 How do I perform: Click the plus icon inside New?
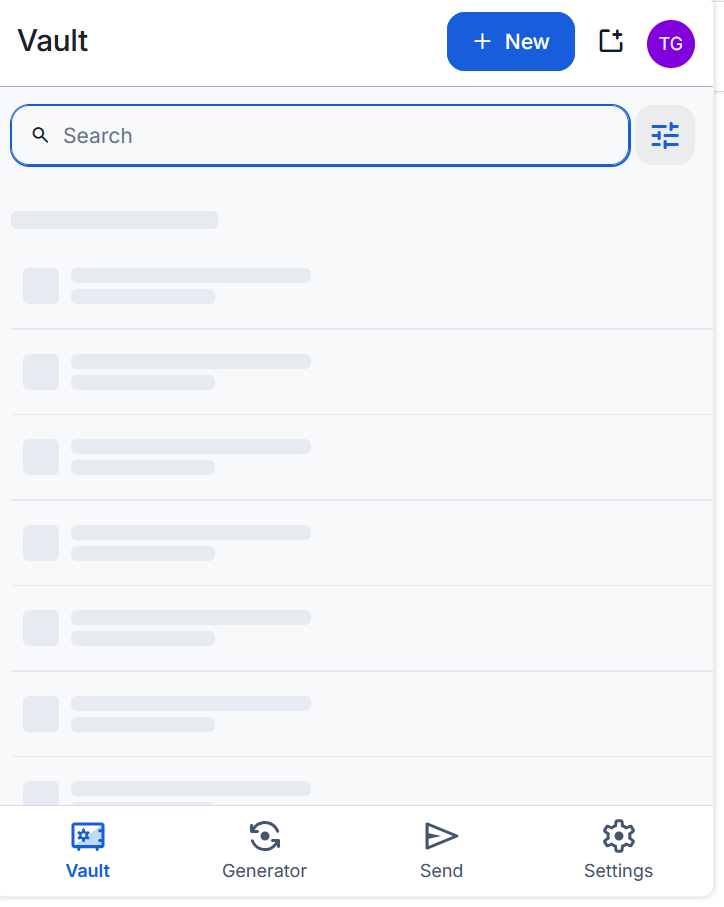point(482,42)
